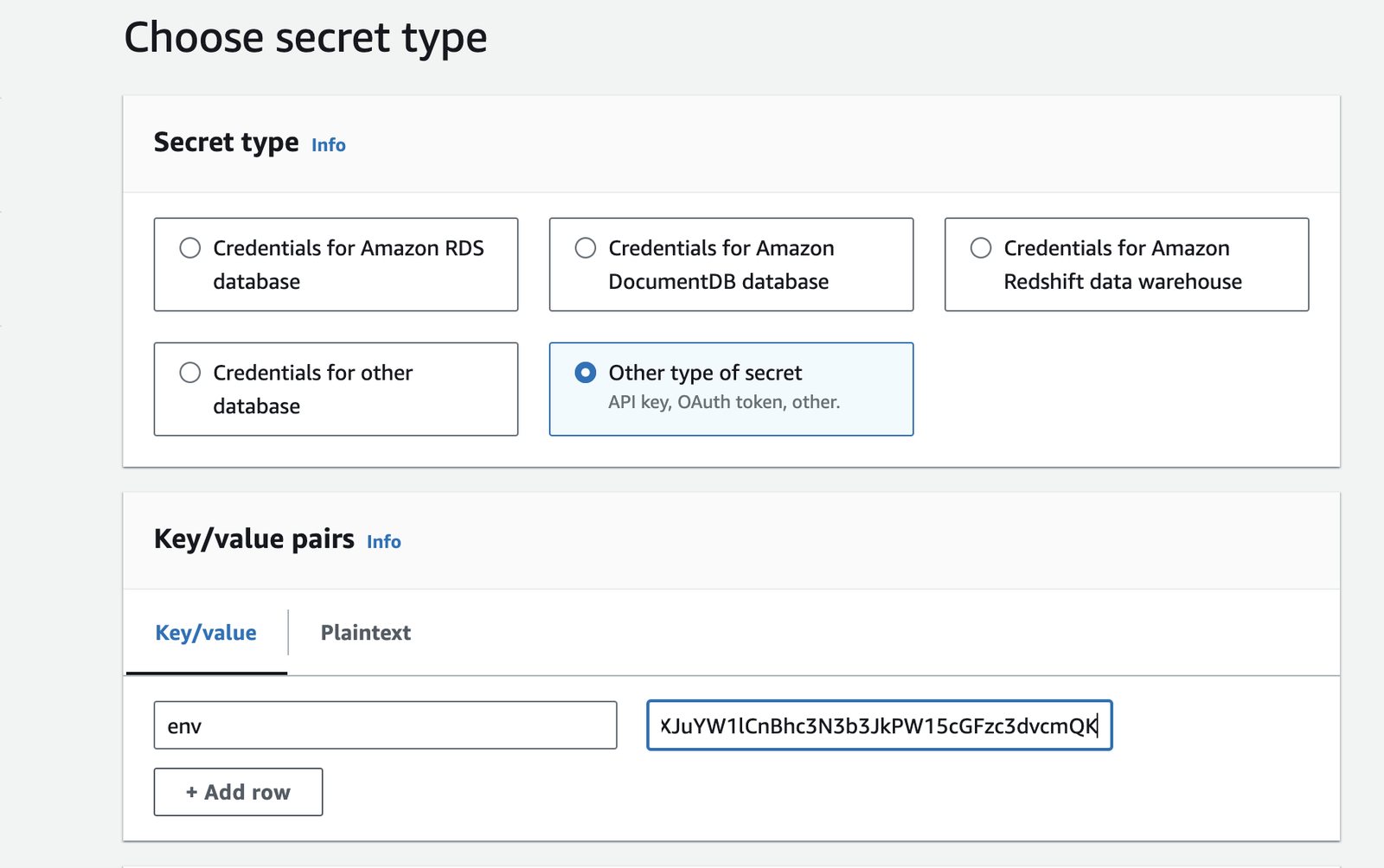
Task: Click the Key/value pairs section header
Action: (x=253, y=539)
